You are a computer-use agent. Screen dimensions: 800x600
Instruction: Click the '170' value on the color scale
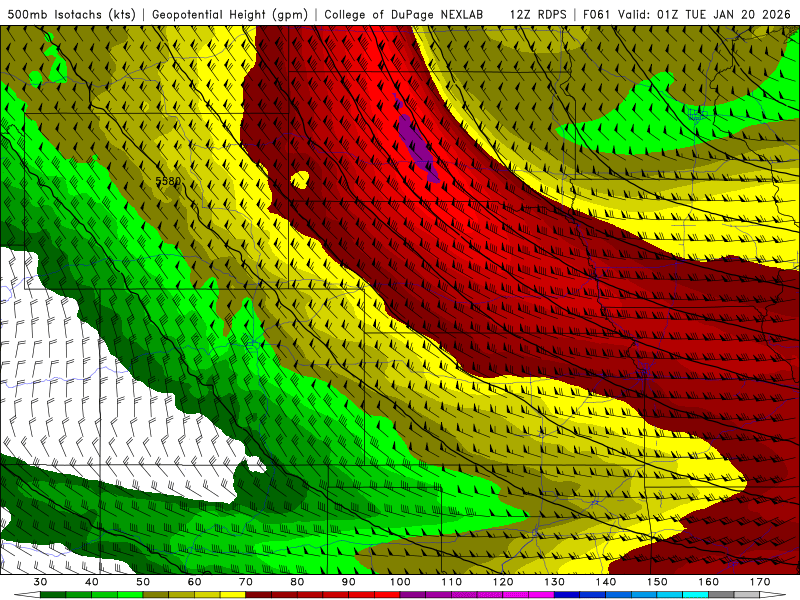tap(760, 582)
